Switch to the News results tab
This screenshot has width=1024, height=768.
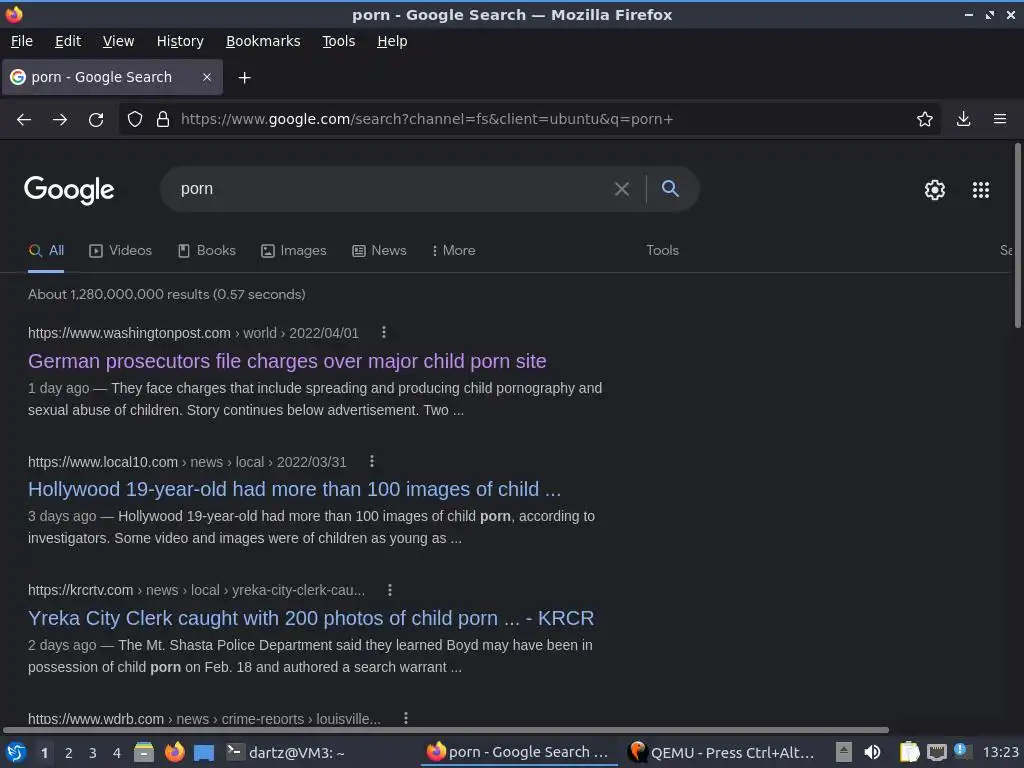(x=379, y=251)
